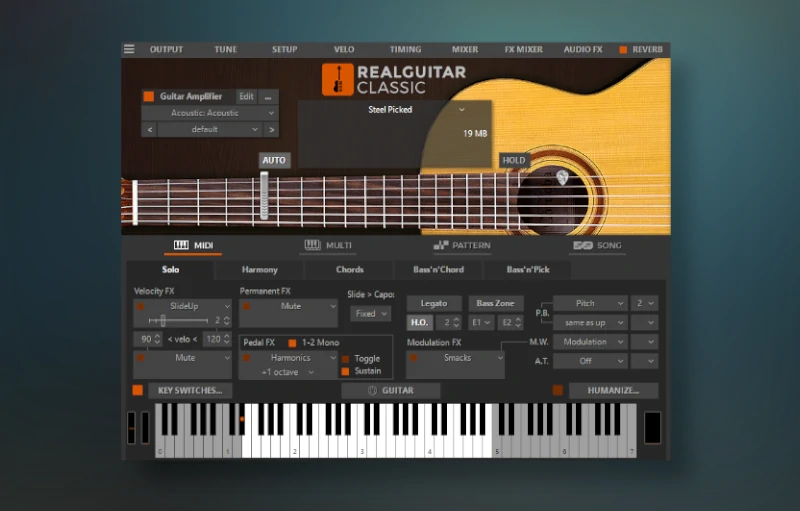Click the capo on the fretboard
The width and height of the screenshot is (800, 511).
(x=264, y=196)
